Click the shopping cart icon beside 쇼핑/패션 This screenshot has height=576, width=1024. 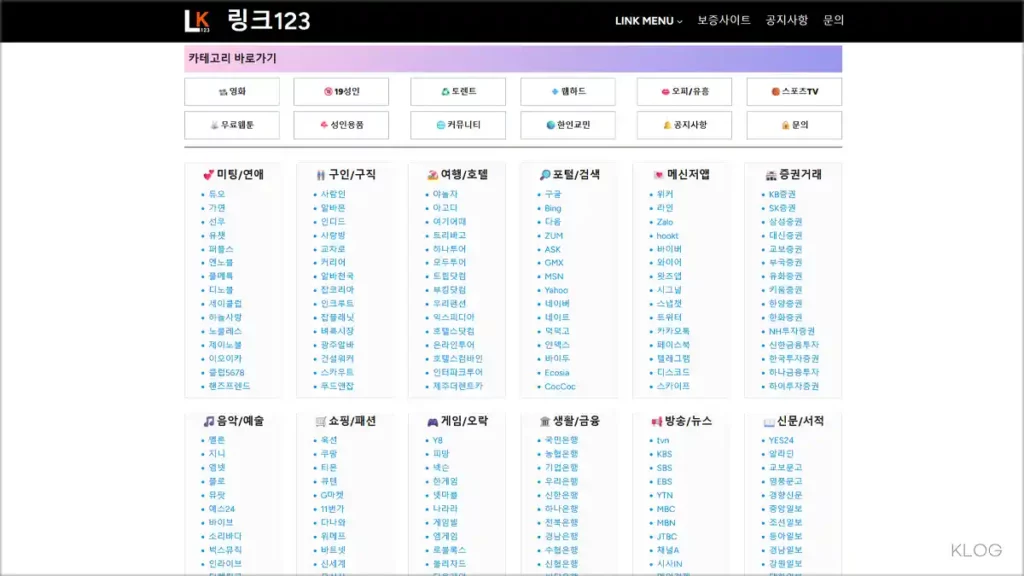[321, 422]
